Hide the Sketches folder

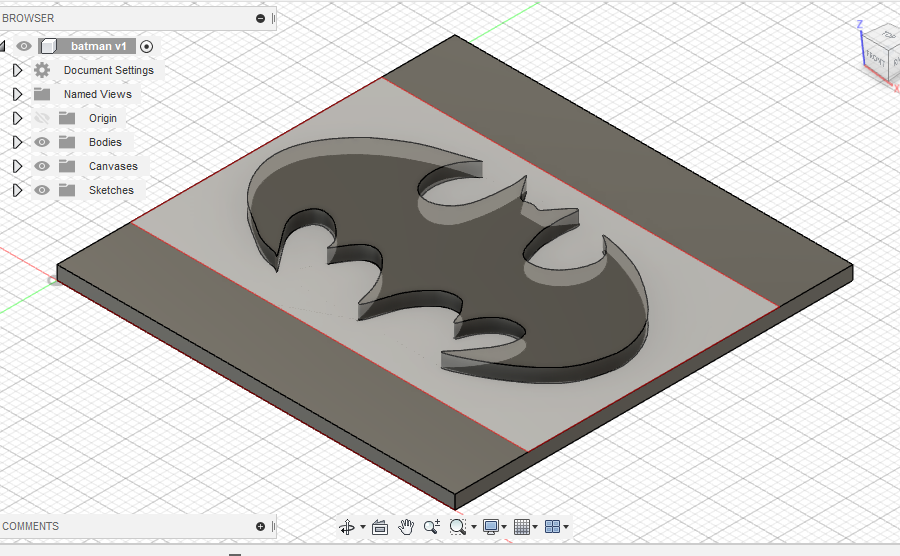(42, 190)
